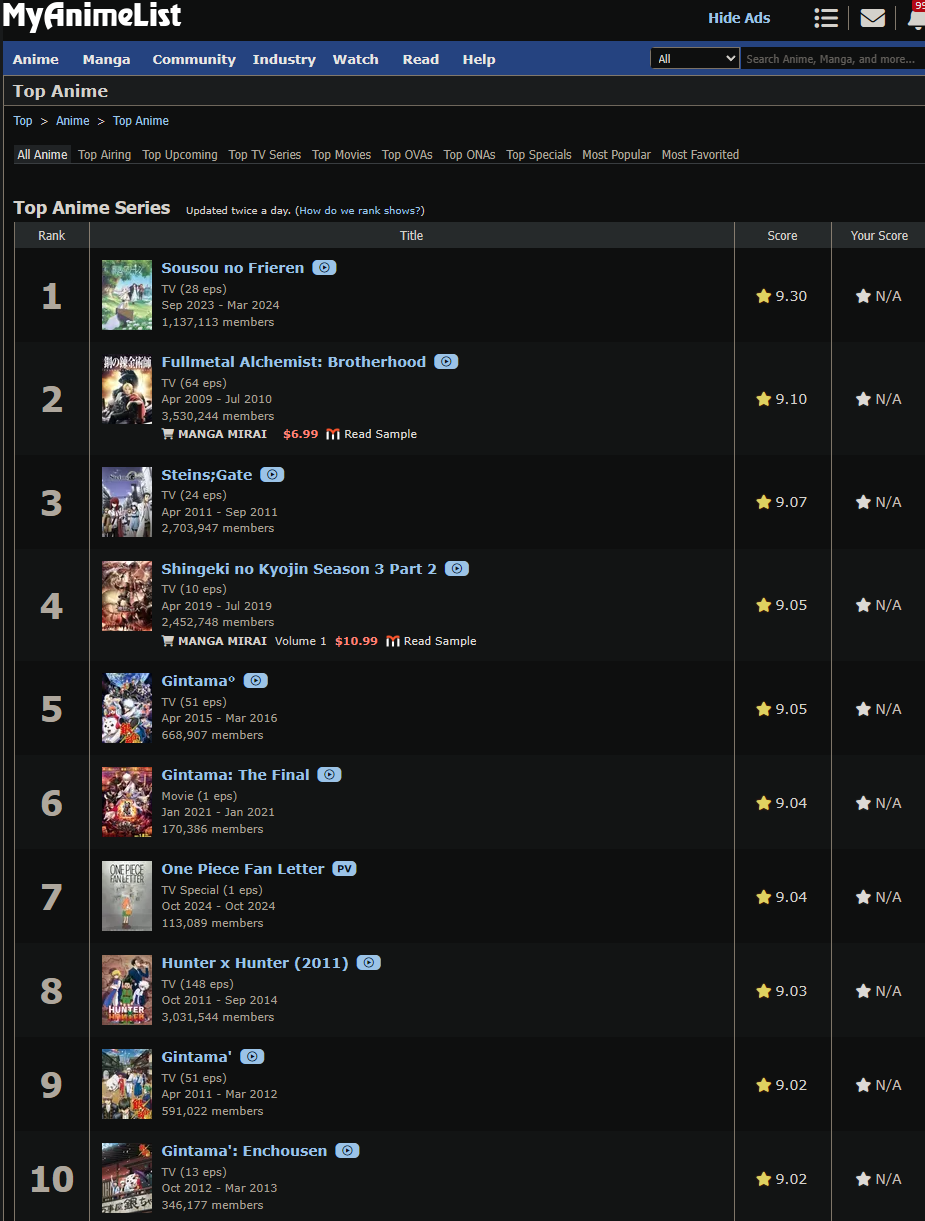The width and height of the screenshot is (925, 1221).
Task: Click PV badge beside One Piece Fan Letter
Action: click(344, 869)
